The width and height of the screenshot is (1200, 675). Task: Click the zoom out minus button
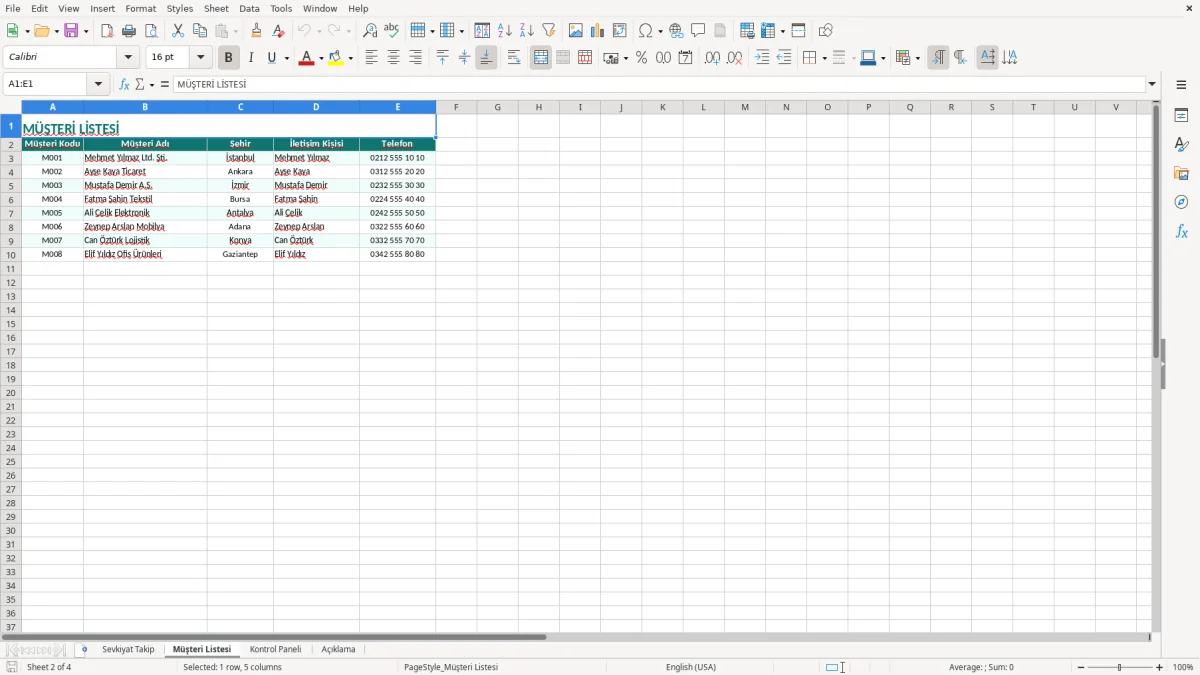[x=1081, y=667]
